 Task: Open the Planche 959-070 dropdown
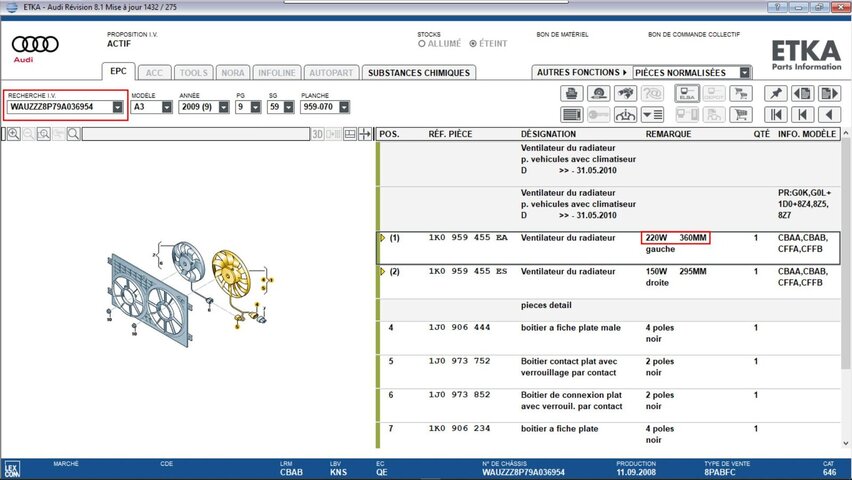(x=344, y=107)
